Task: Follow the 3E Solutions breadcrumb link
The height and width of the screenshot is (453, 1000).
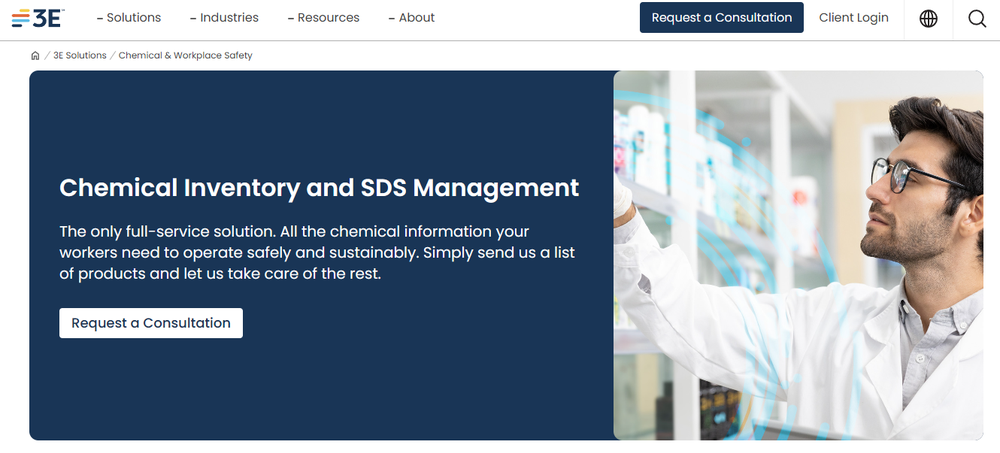Action: (80, 56)
